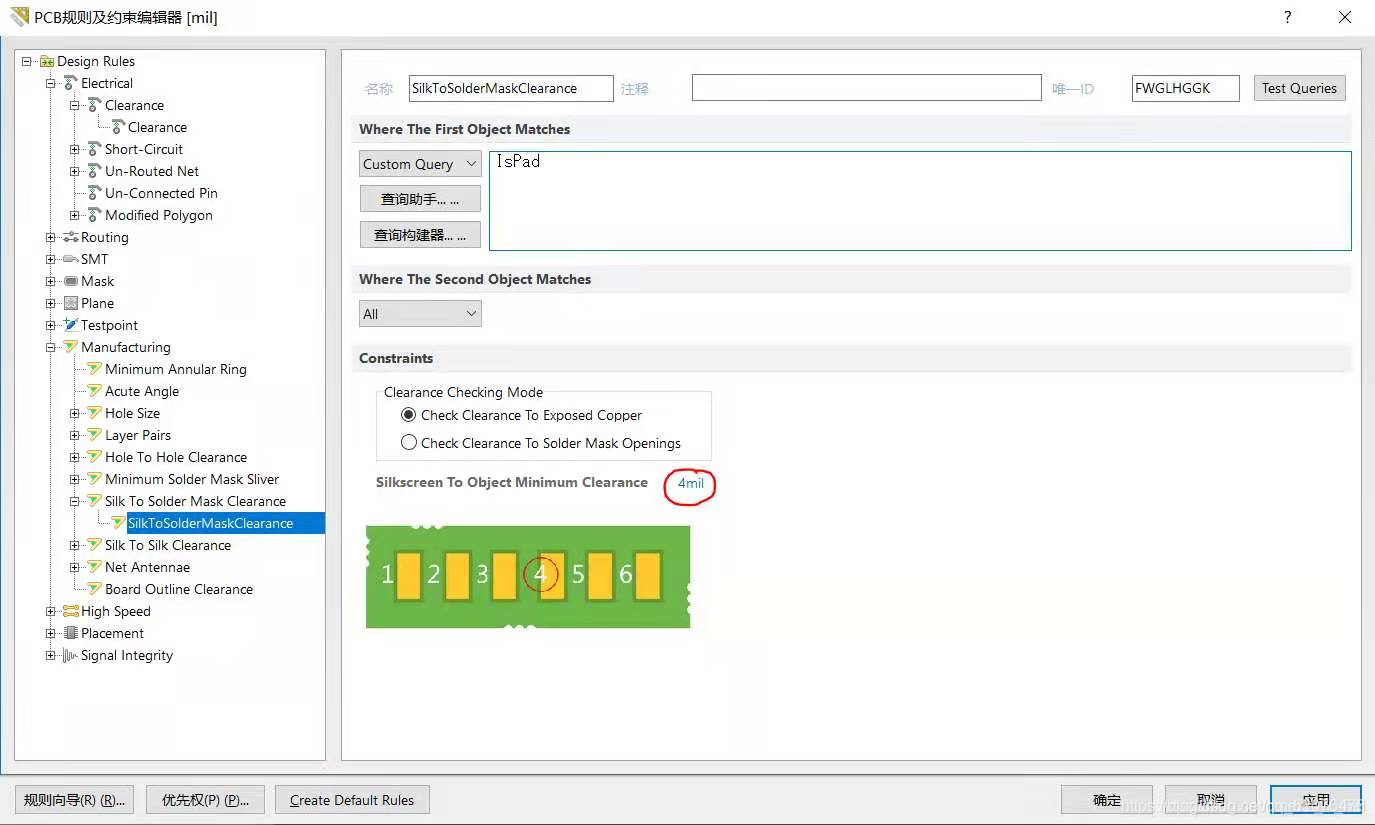Click the Layer Pairs rule icon
The image size is (1375, 825).
click(x=95, y=435)
